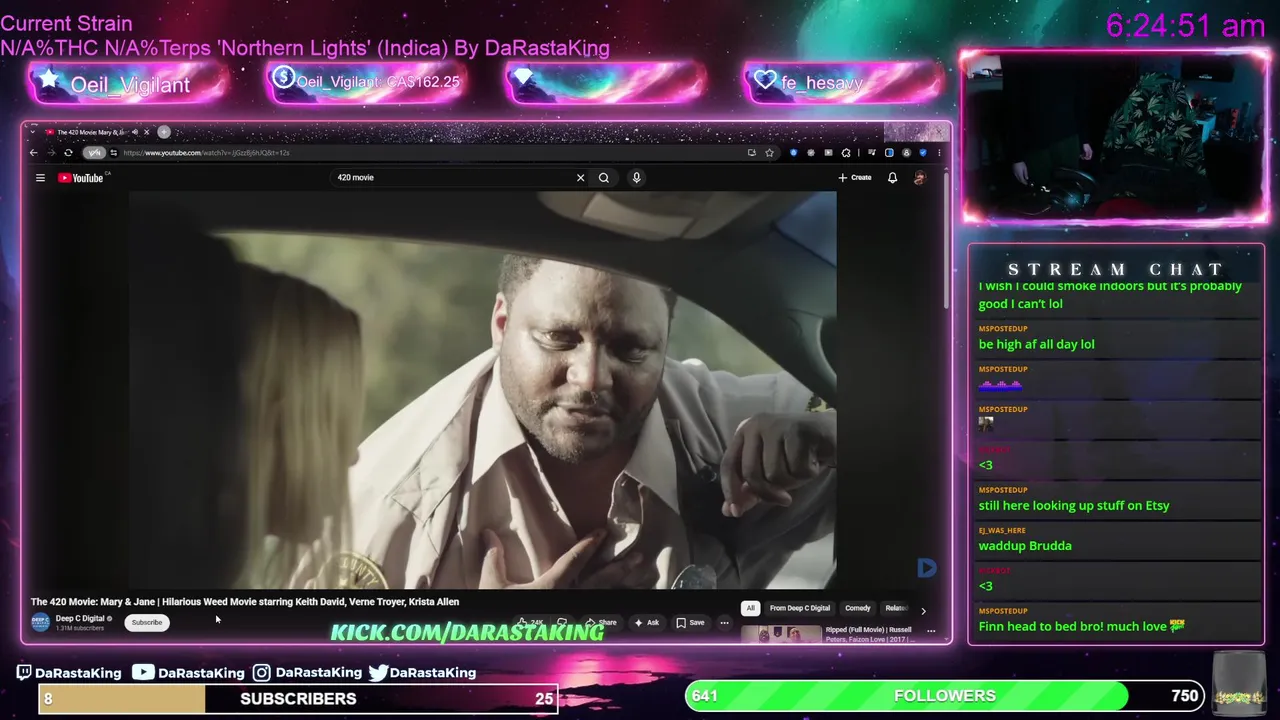The height and width of the screenshot is (720, 1280).
Task: Click the FOLLOWERS goal progress bar
Action: coord(945,696)
